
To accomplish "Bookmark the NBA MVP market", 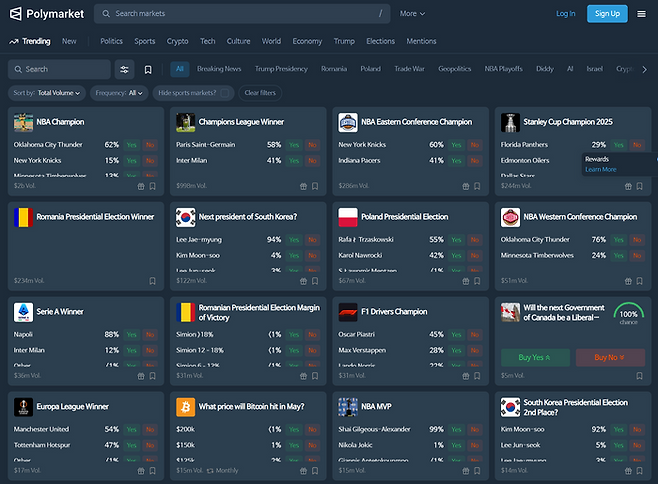I will click(x=477, y=471).
